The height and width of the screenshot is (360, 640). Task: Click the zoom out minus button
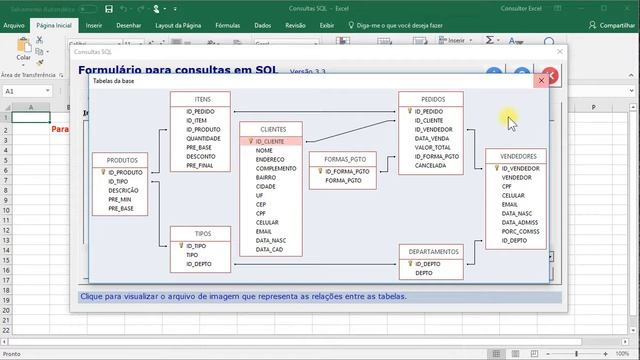coord(548,354)
